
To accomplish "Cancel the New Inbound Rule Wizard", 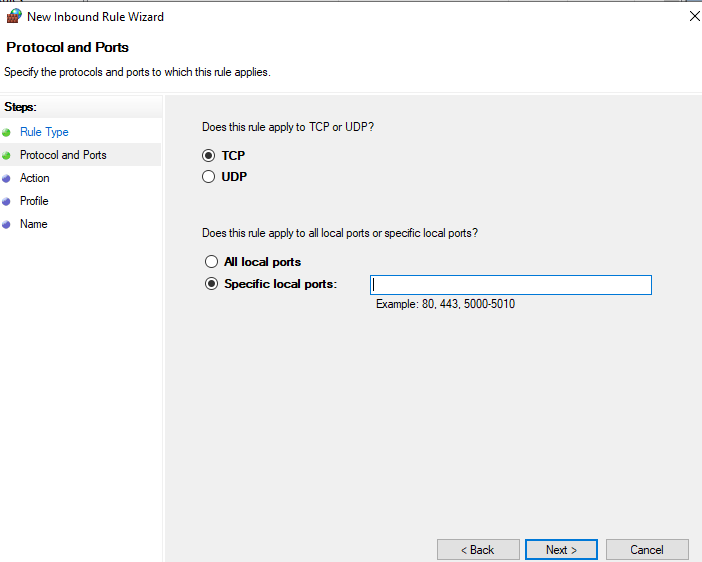I will [x=647, y=550].
